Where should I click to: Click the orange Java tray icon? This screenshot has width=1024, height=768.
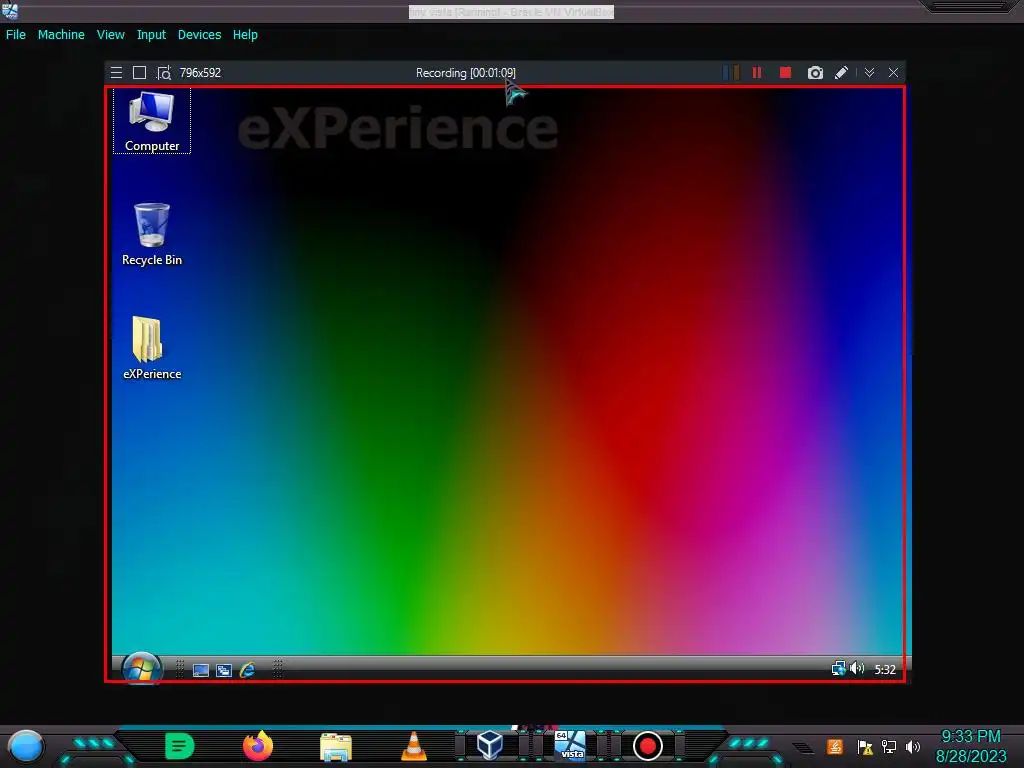point(835,746)
